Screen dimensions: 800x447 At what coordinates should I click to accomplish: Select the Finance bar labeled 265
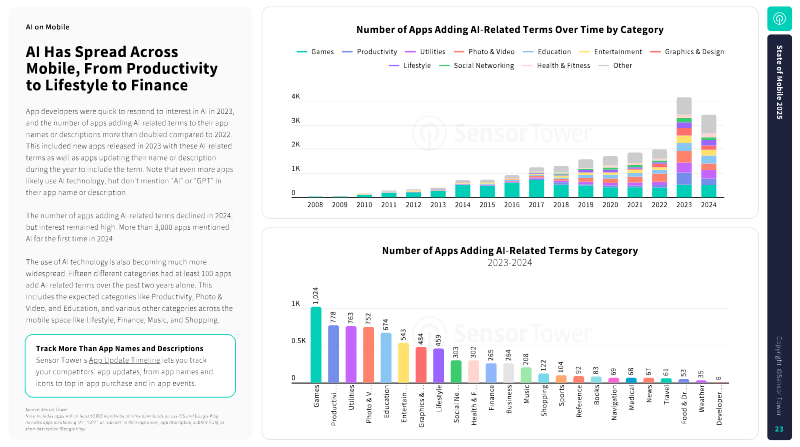tap(491, 372)
